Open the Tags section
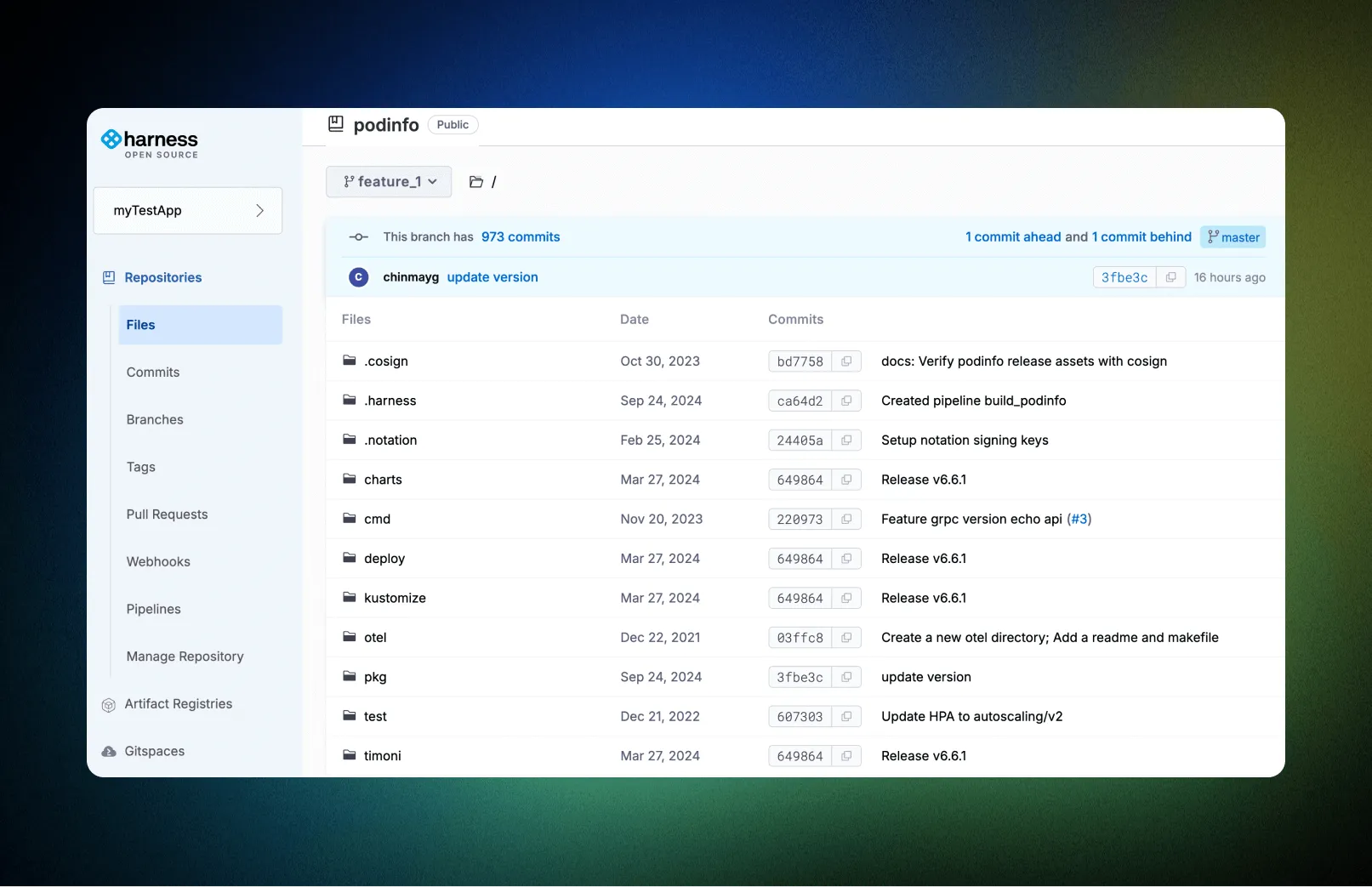 [141, 467]
